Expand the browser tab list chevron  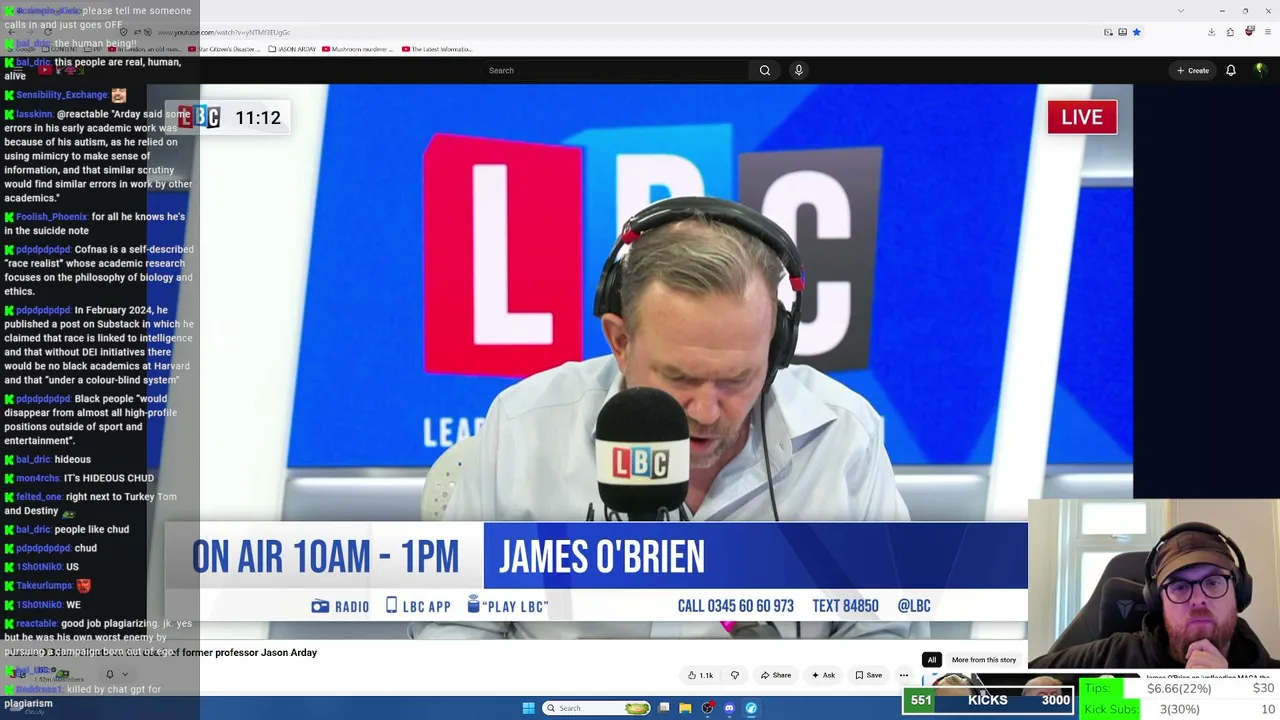tap(1181, 11)
